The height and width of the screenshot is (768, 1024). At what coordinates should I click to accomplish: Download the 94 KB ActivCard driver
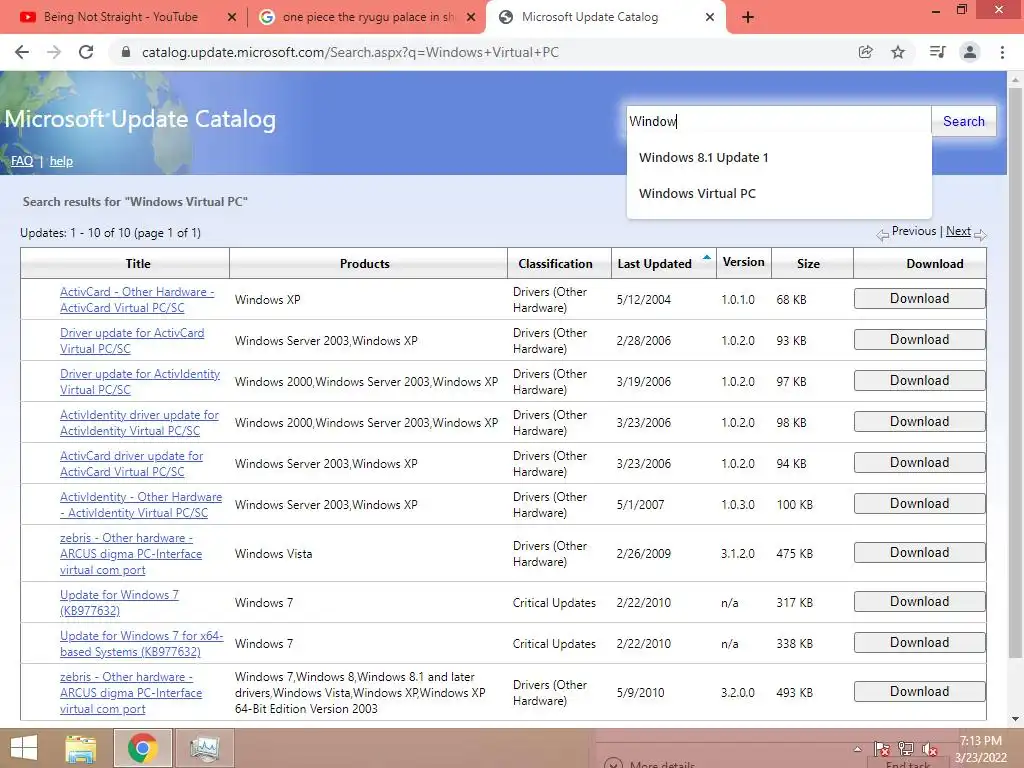click(919, 462)
